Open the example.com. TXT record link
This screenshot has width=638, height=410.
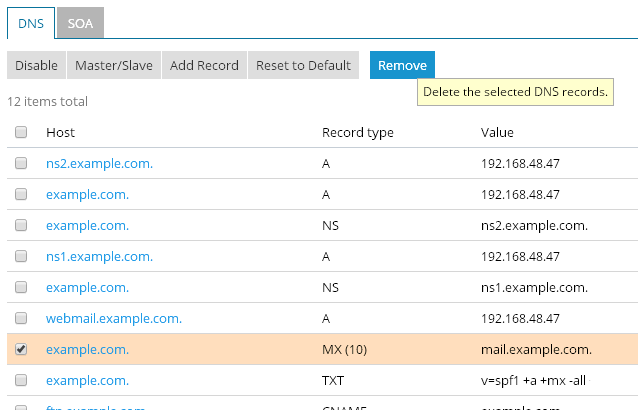[87, 380]
